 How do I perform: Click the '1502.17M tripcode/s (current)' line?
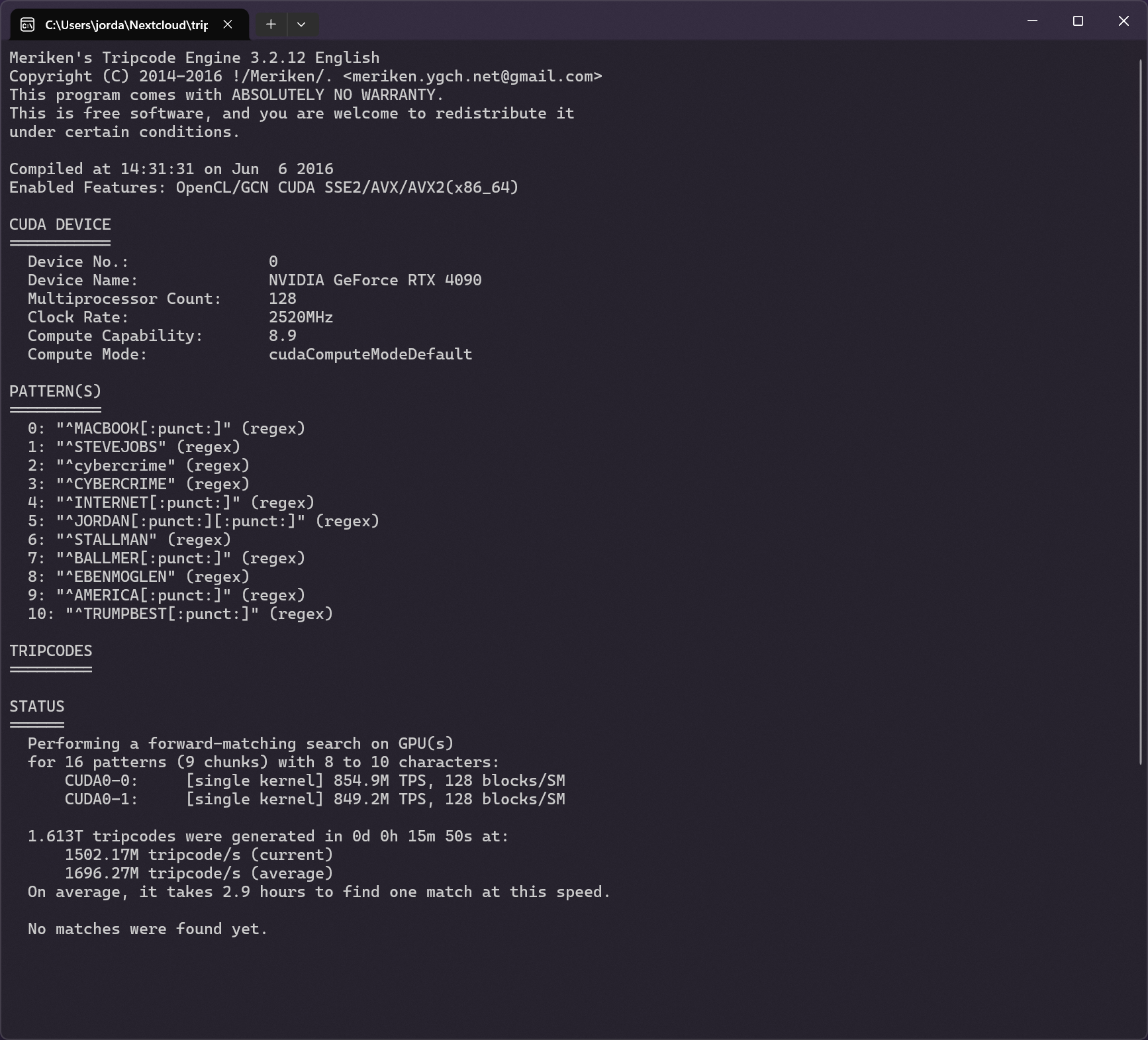[199, 855]
